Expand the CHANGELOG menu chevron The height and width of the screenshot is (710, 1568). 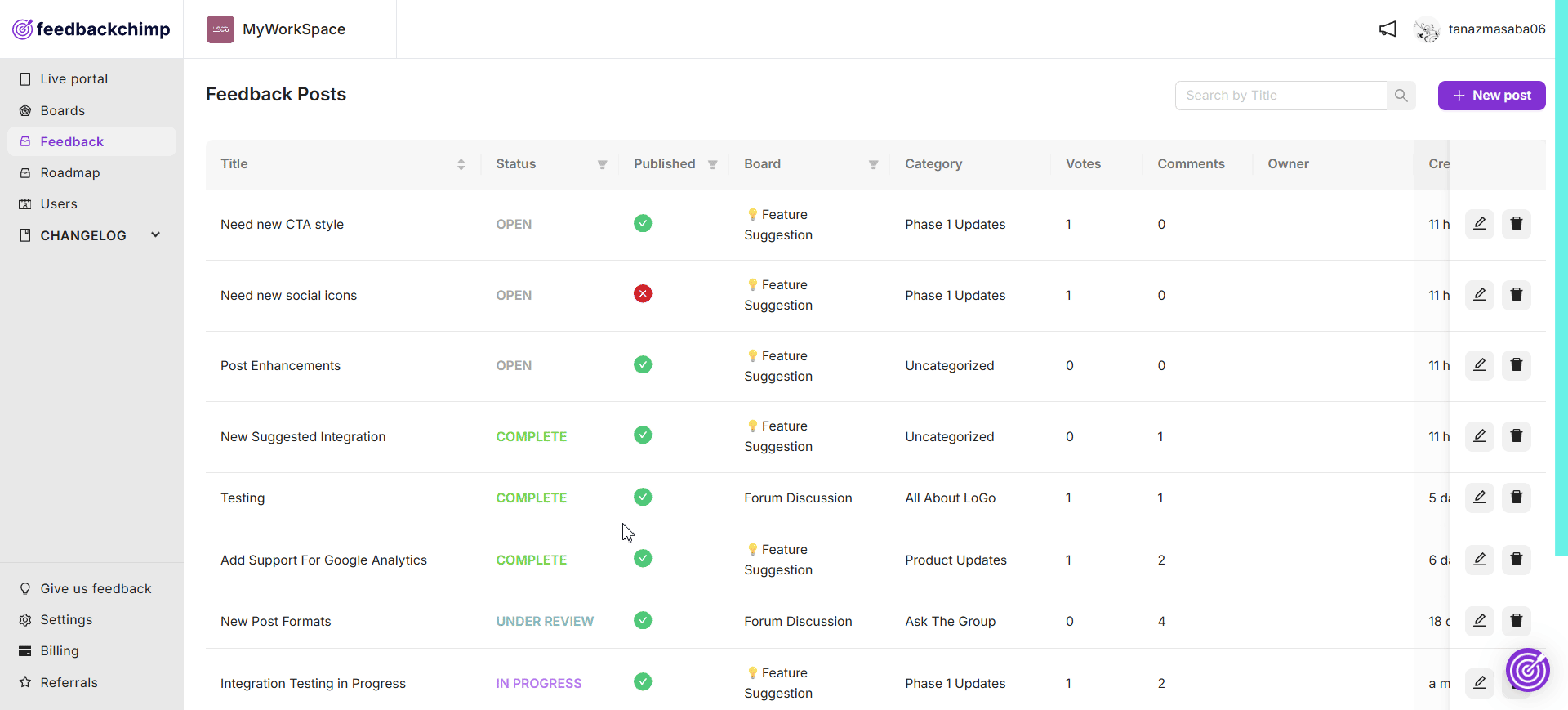[x=155, y=235]
